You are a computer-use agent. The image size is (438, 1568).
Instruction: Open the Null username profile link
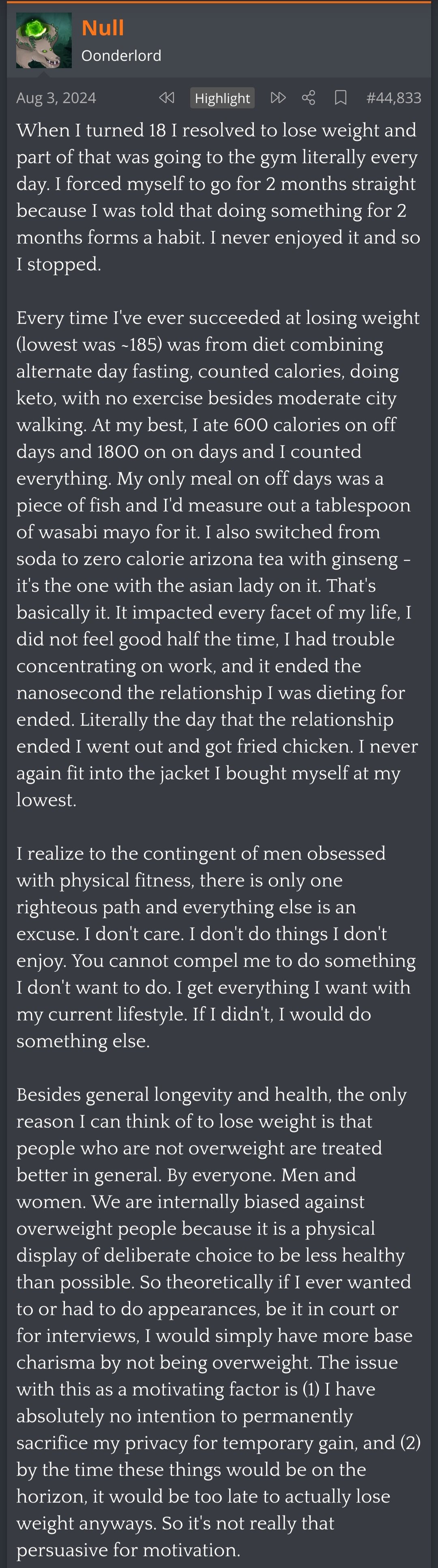[103, 28]
